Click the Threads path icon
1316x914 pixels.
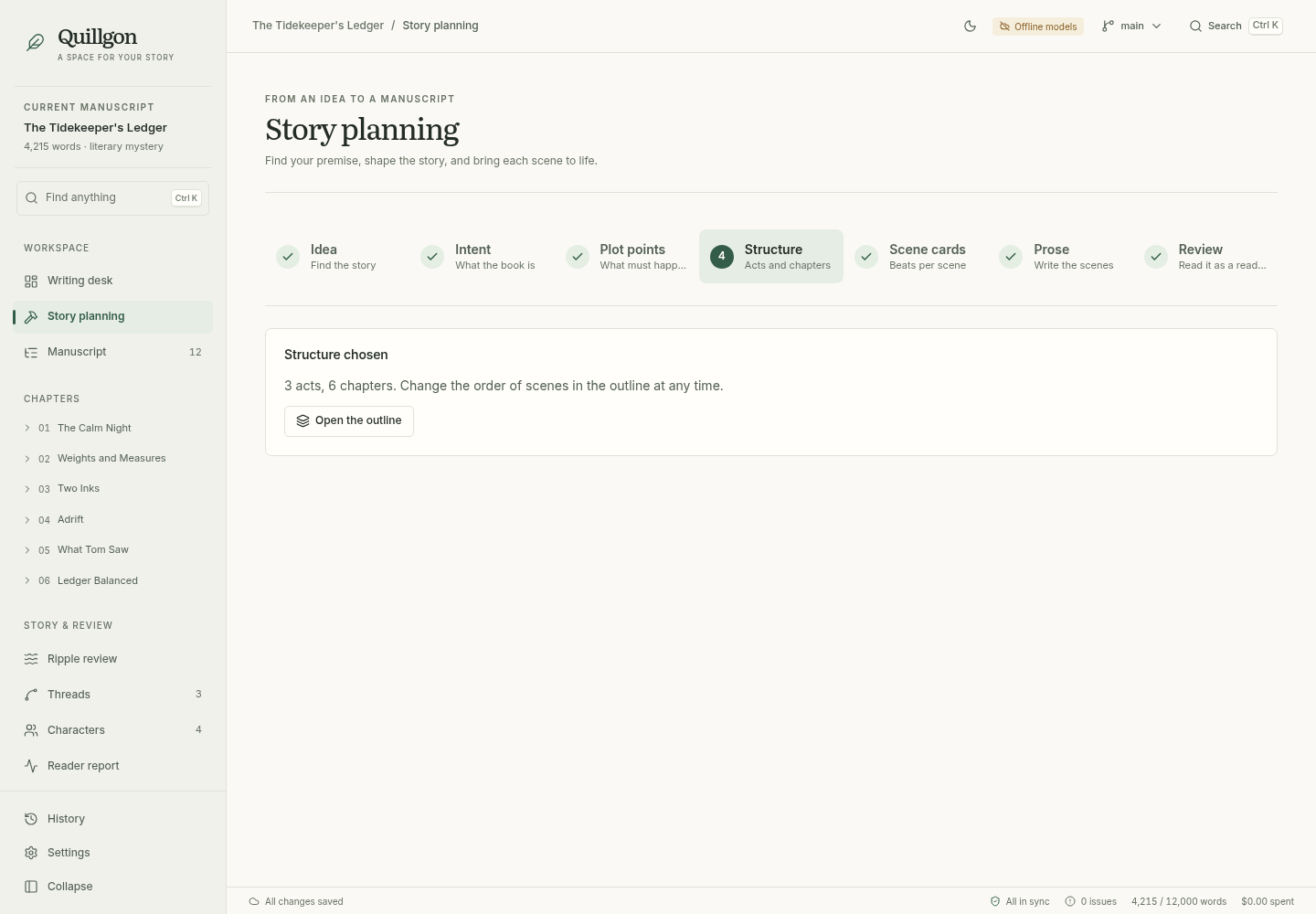(31, 695)
